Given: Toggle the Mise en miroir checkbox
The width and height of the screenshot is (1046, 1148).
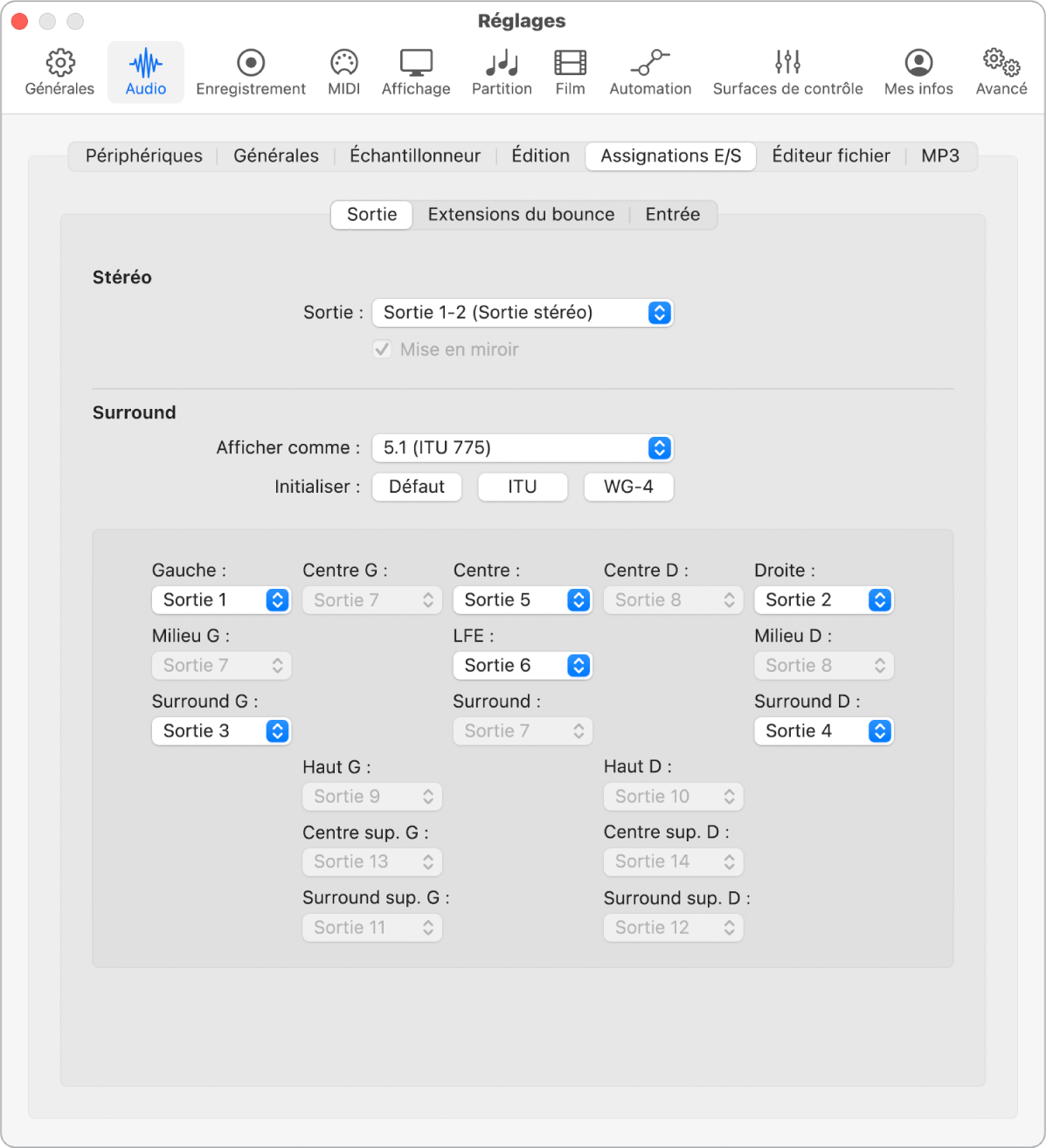Looking at the screenshot, I should (382, 349).
